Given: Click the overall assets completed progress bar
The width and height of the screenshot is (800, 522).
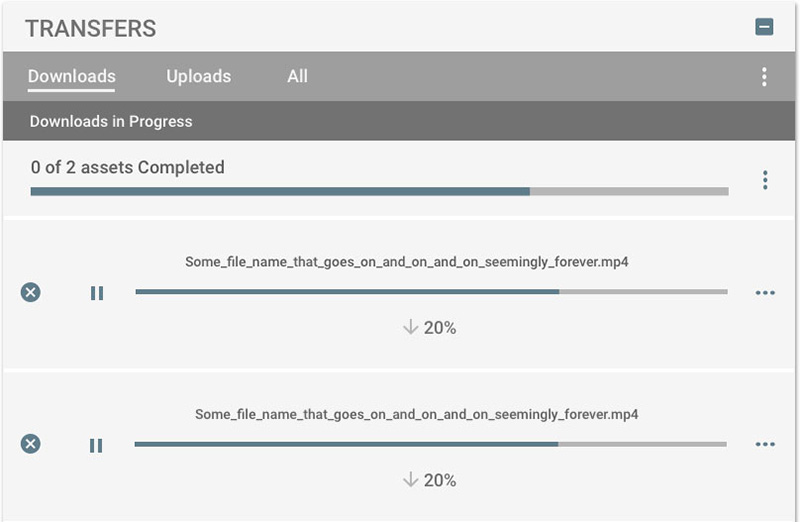Looking at the screenshot, I should [379, 190].
